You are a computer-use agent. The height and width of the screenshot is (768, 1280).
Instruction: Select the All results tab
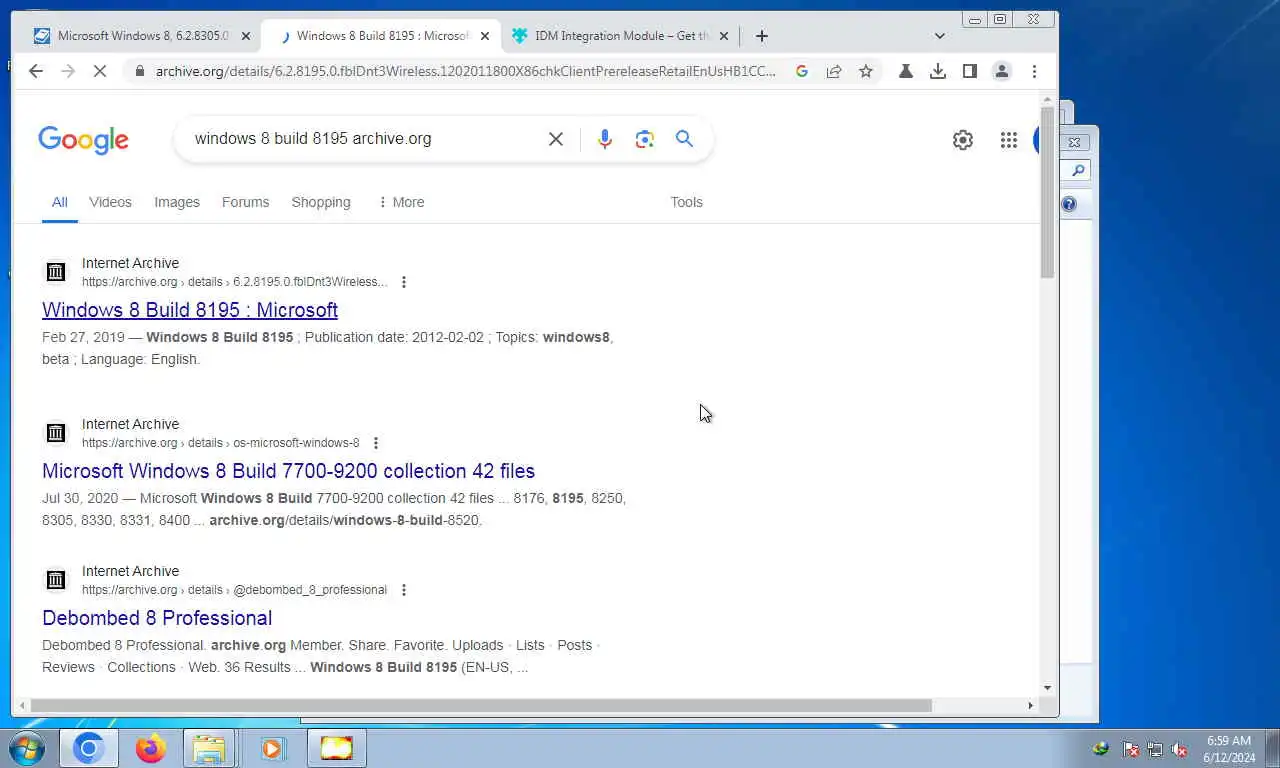[x=60, y=202]
